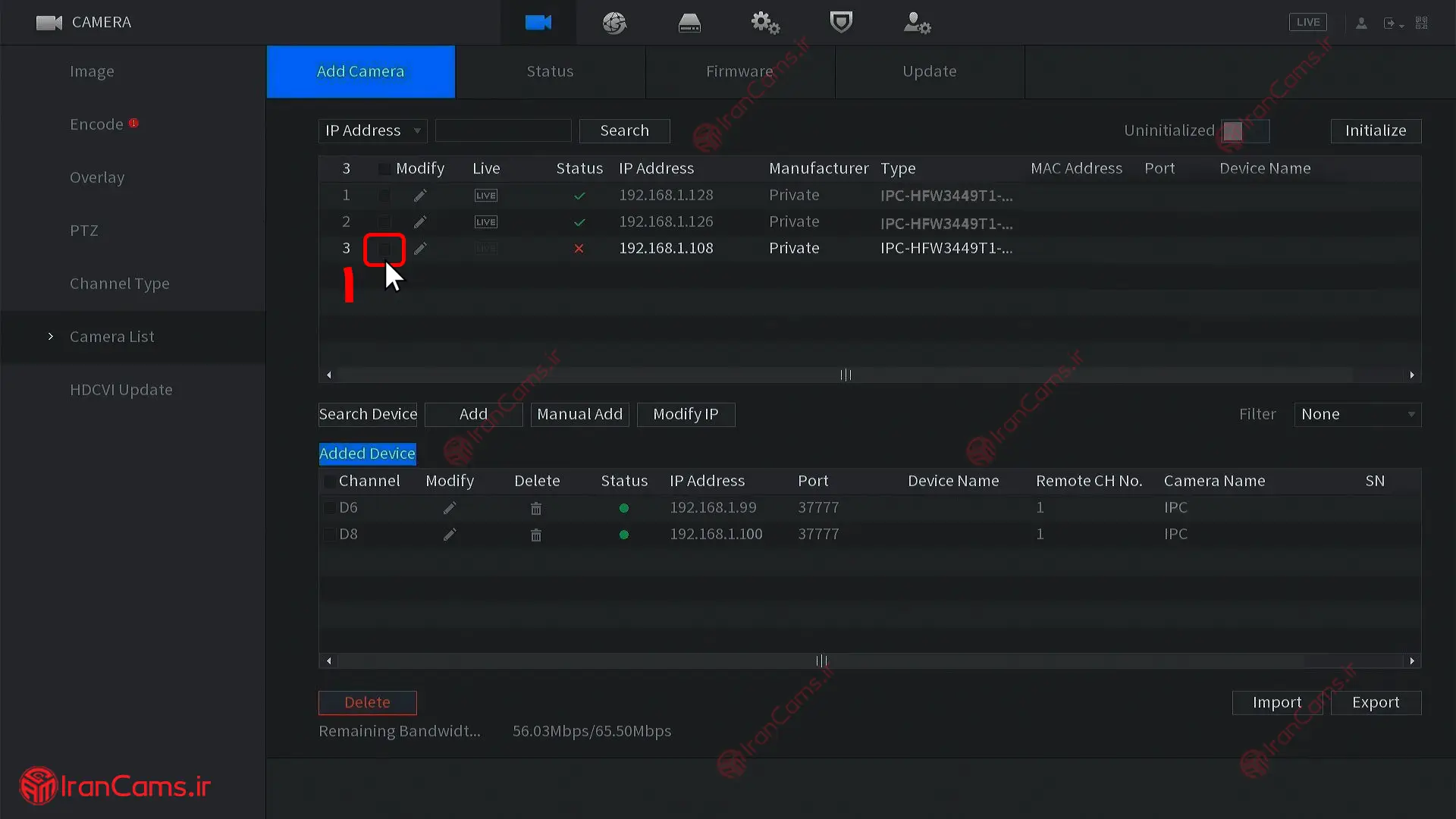
Task: Click the Export button
Action: pyautogui.click(x=1376, y=703)
